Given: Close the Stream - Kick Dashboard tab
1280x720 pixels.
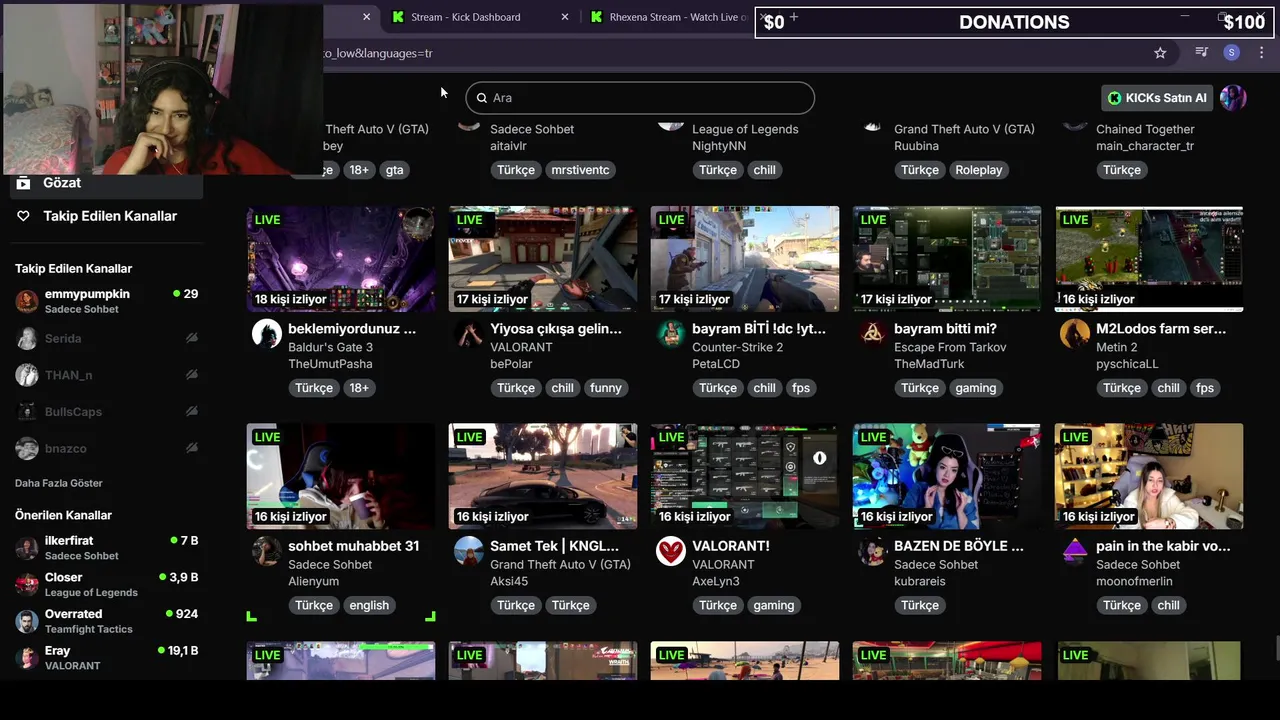Looking at the screenshot, I should pos(565,17).
